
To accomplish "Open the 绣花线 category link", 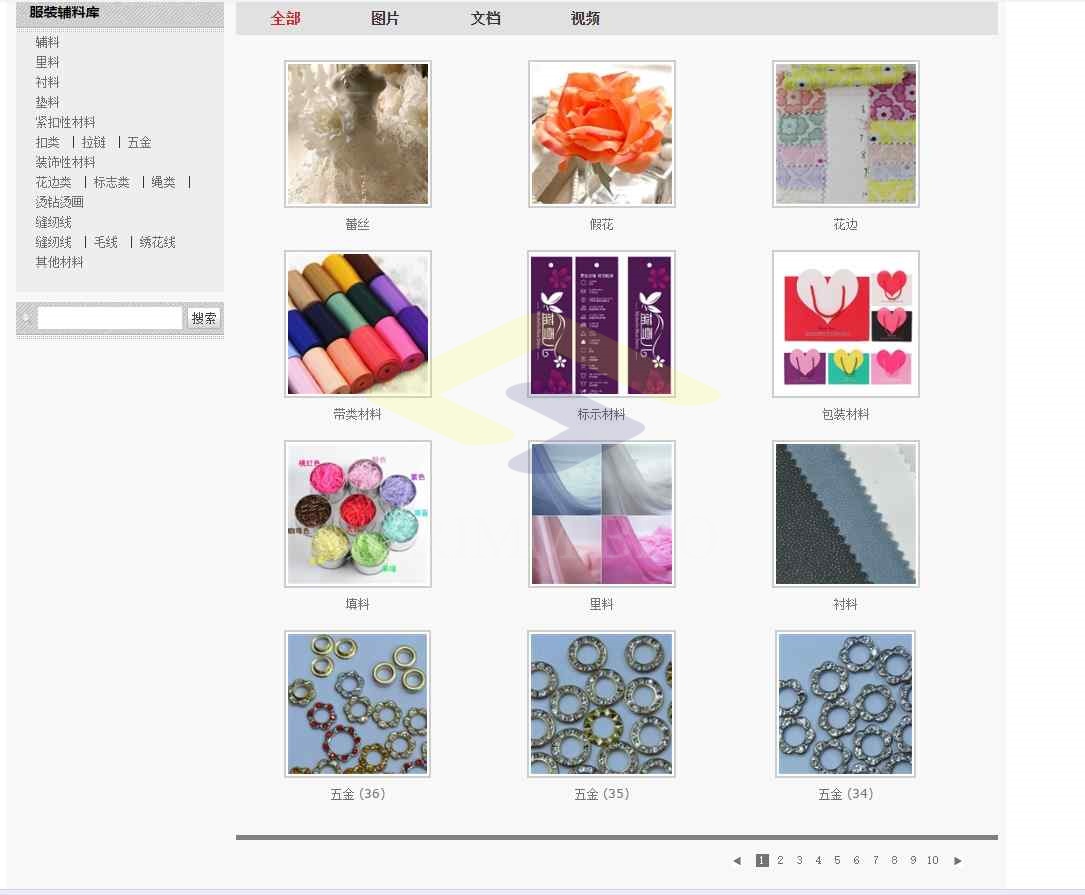I will pyautogui.click(x=157, y=242).
